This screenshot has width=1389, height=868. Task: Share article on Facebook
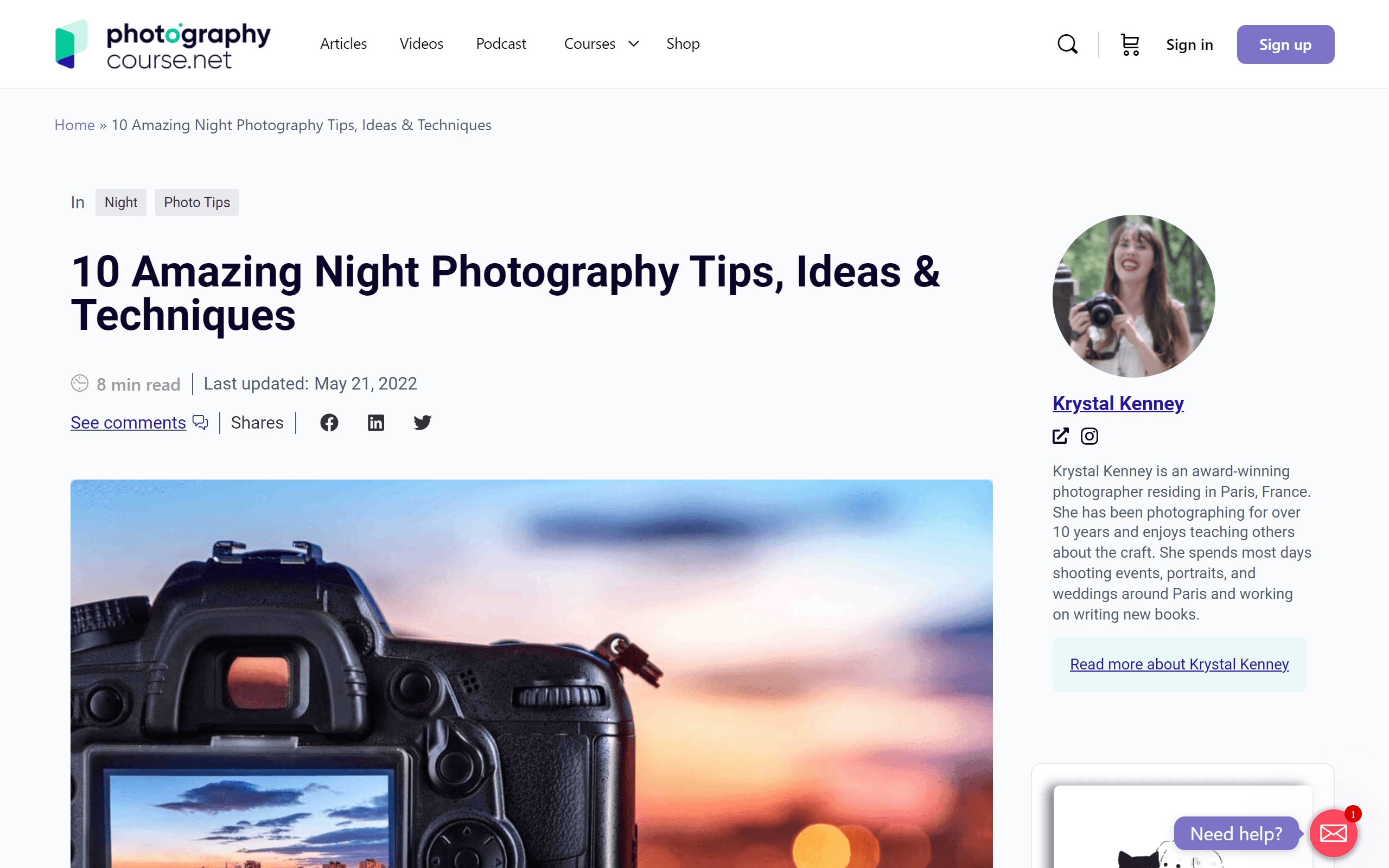329,423
